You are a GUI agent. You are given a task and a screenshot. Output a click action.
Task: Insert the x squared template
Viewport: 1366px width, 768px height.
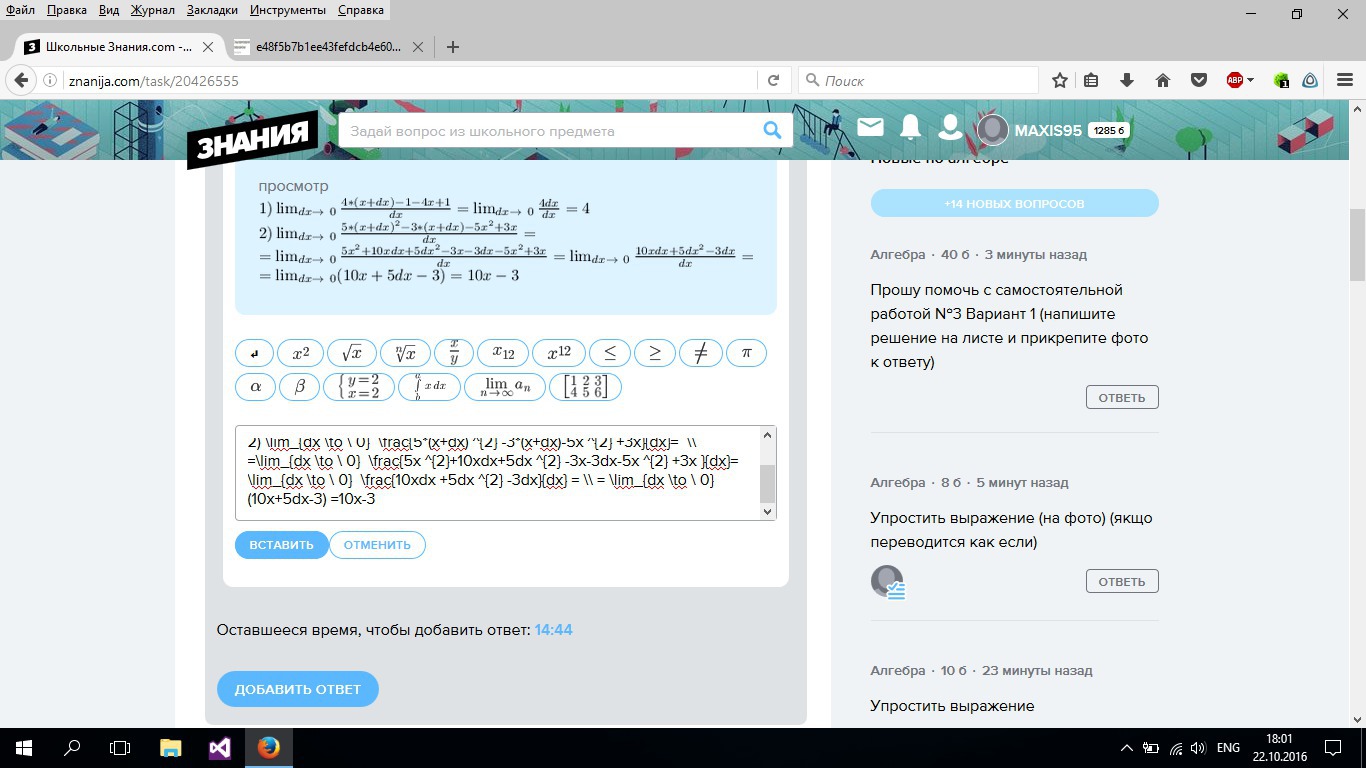pyautogui.click(x=301, y=353)
